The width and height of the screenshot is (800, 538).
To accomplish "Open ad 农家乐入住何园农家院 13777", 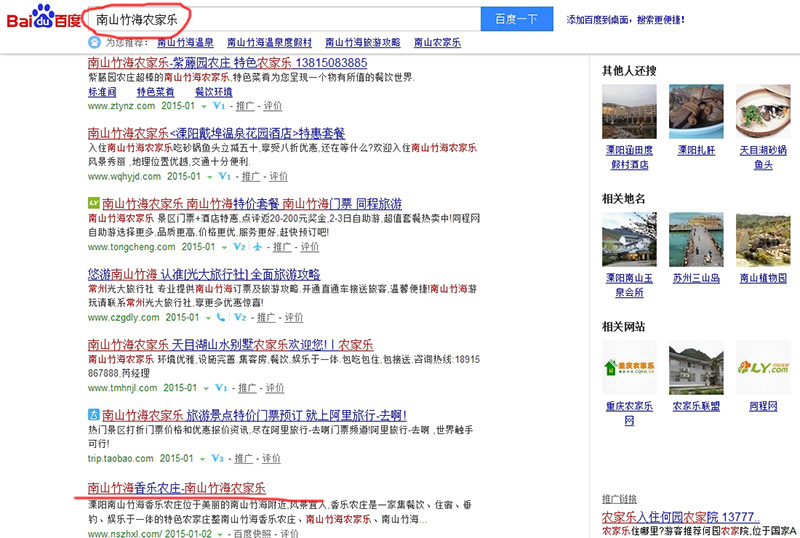I will coord(681,516).
